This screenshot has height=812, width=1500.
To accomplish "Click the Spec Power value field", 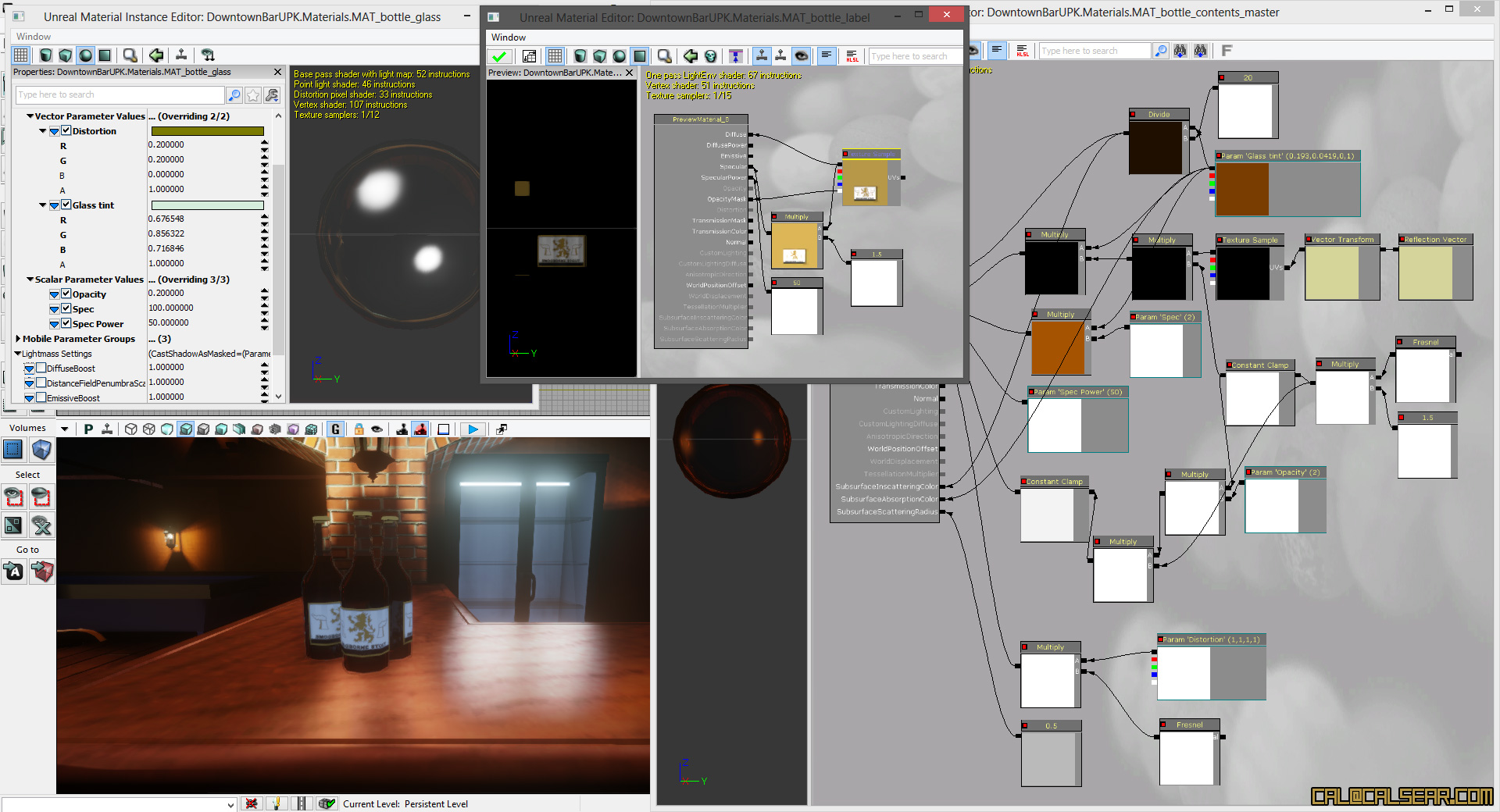I will click(x=203, y=323).
